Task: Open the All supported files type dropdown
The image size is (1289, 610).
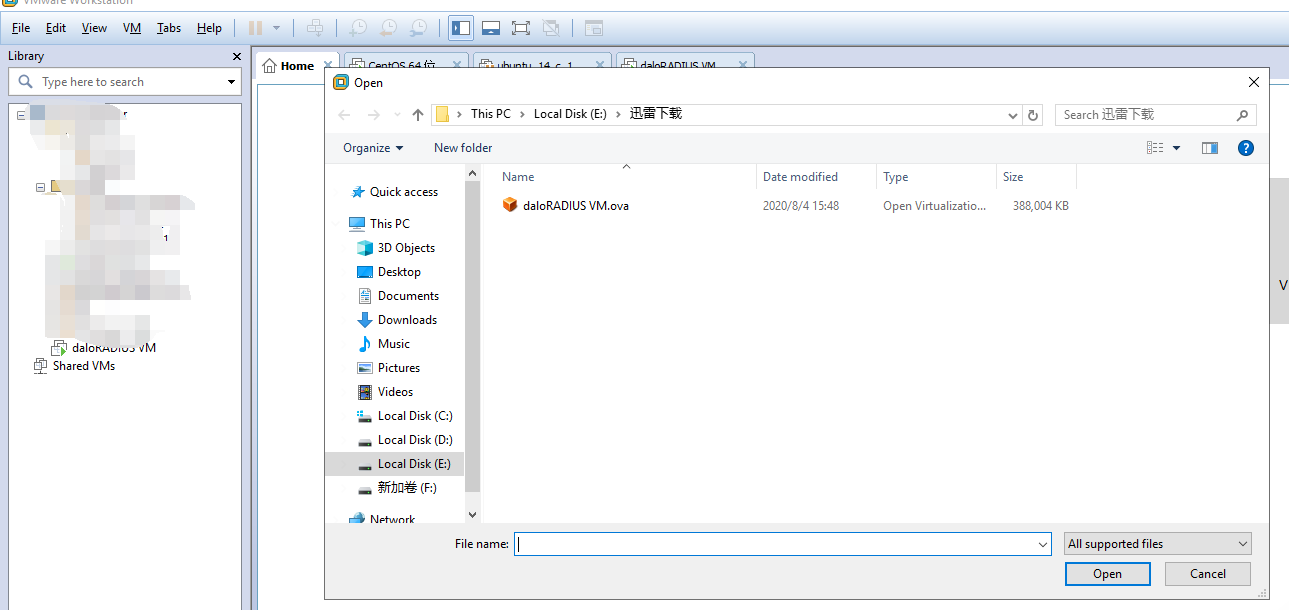Action: tap(1157, 544)
